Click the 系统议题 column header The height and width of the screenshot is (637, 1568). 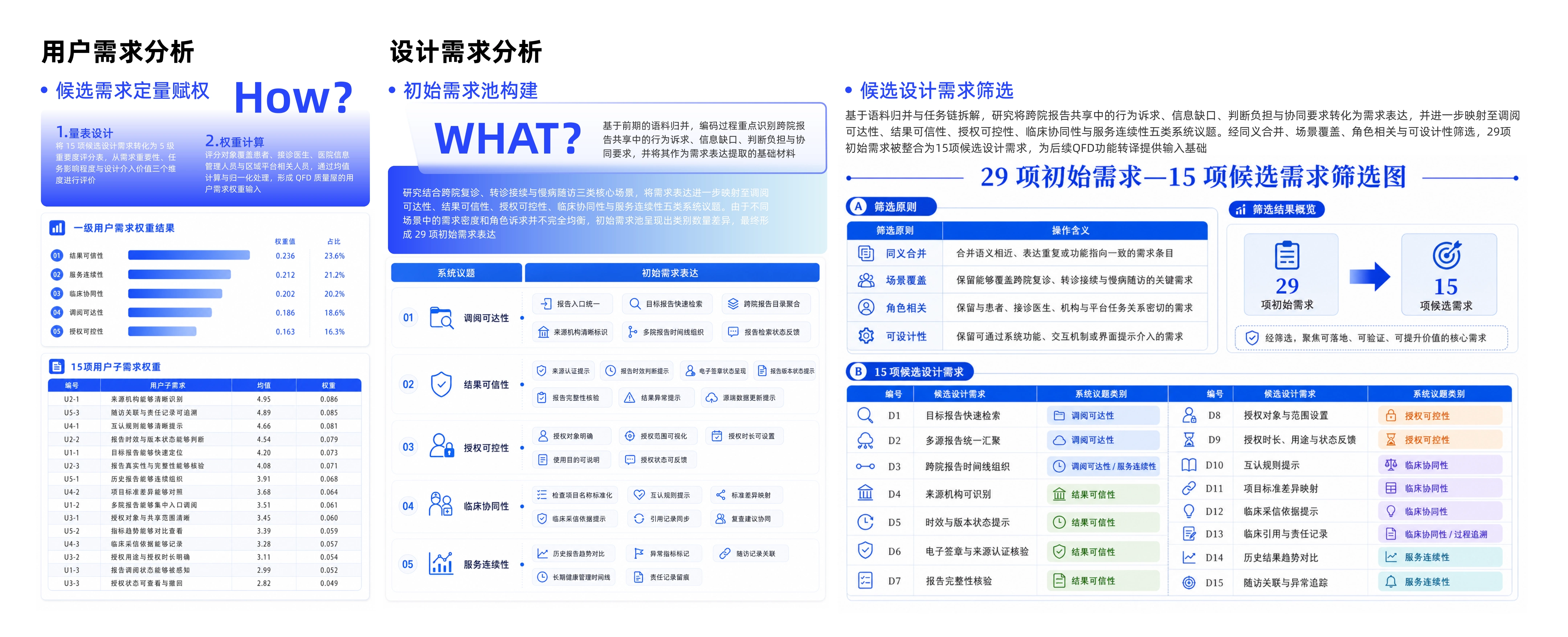click(456, 273)
